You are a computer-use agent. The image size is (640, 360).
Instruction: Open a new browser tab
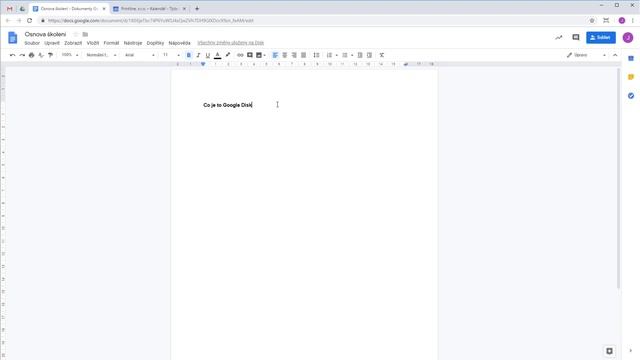tap(197, 9)
